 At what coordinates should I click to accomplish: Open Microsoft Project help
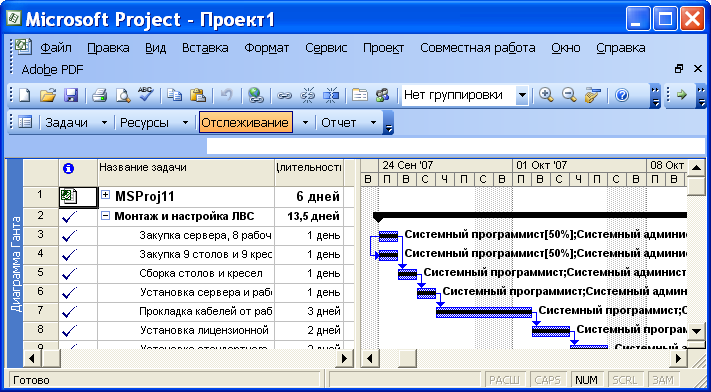click(622, 95)
